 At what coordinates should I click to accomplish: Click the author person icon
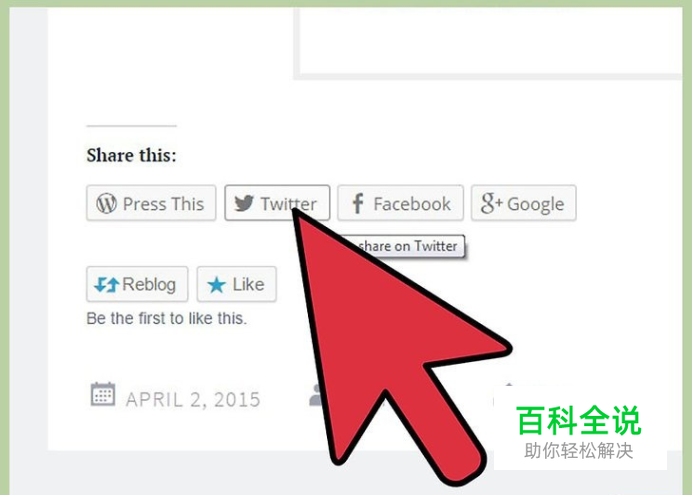pyautogui.click(x=316, y=395)
